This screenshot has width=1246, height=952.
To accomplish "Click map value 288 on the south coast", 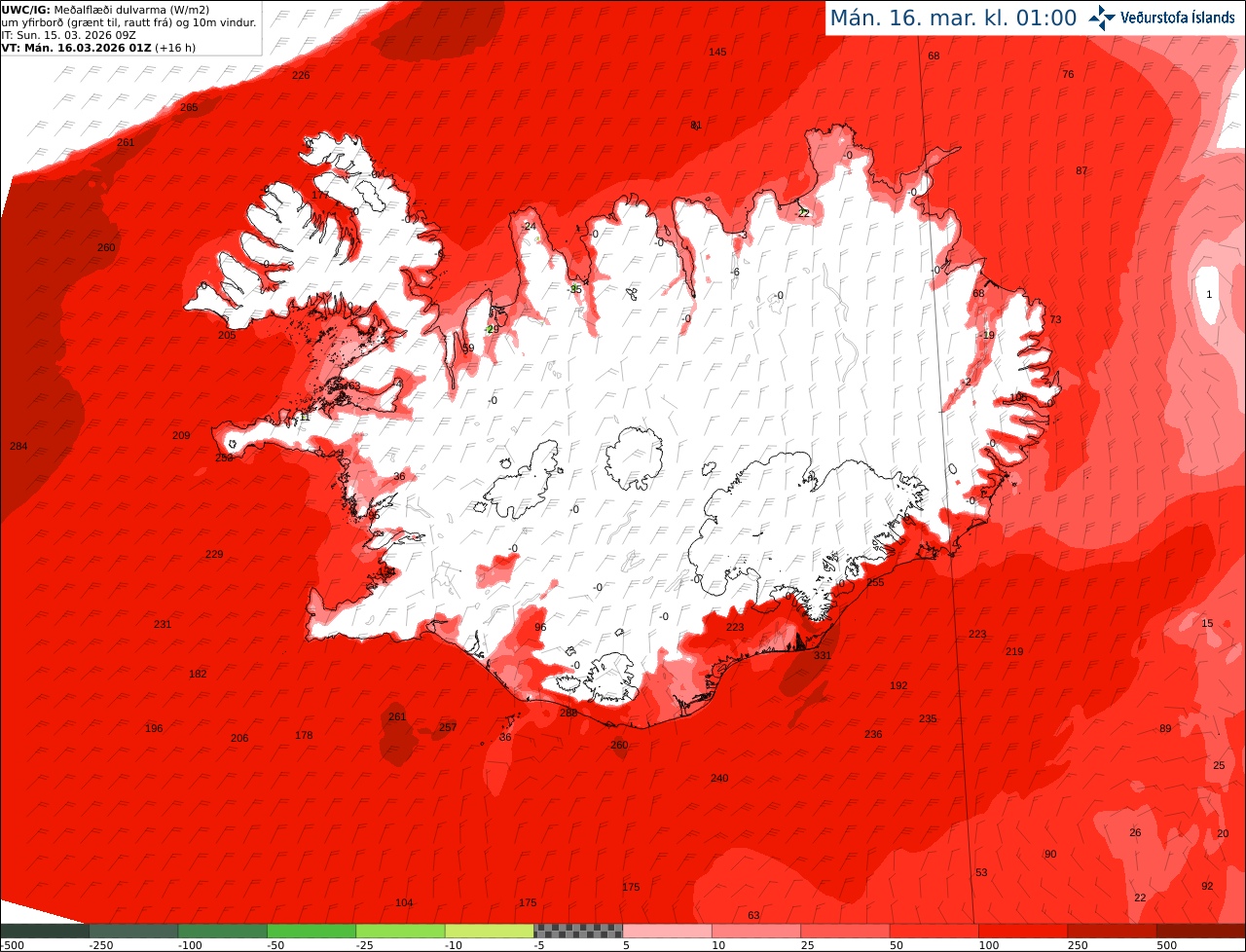I will pos(568,713).
